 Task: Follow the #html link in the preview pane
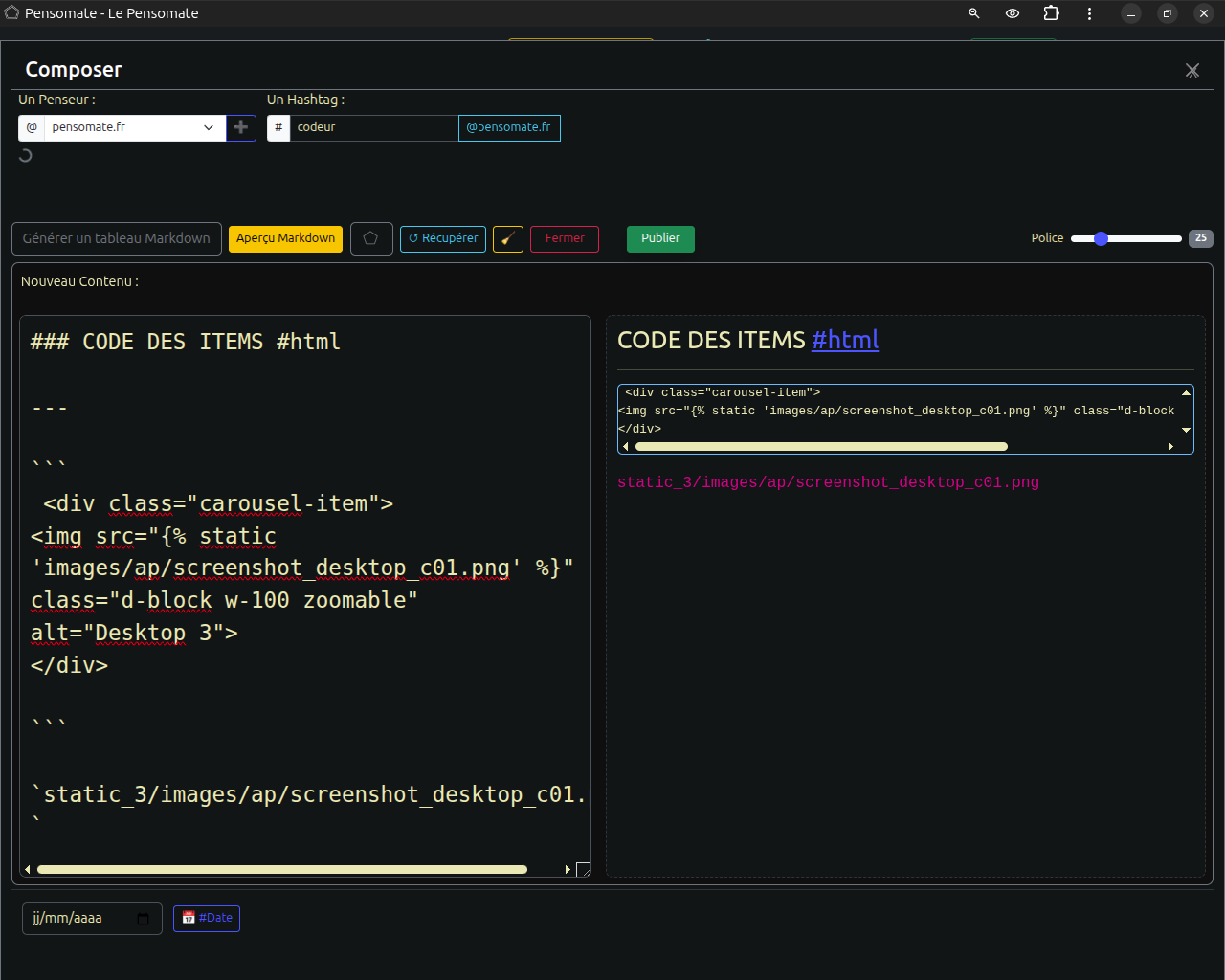pos(844,340)
